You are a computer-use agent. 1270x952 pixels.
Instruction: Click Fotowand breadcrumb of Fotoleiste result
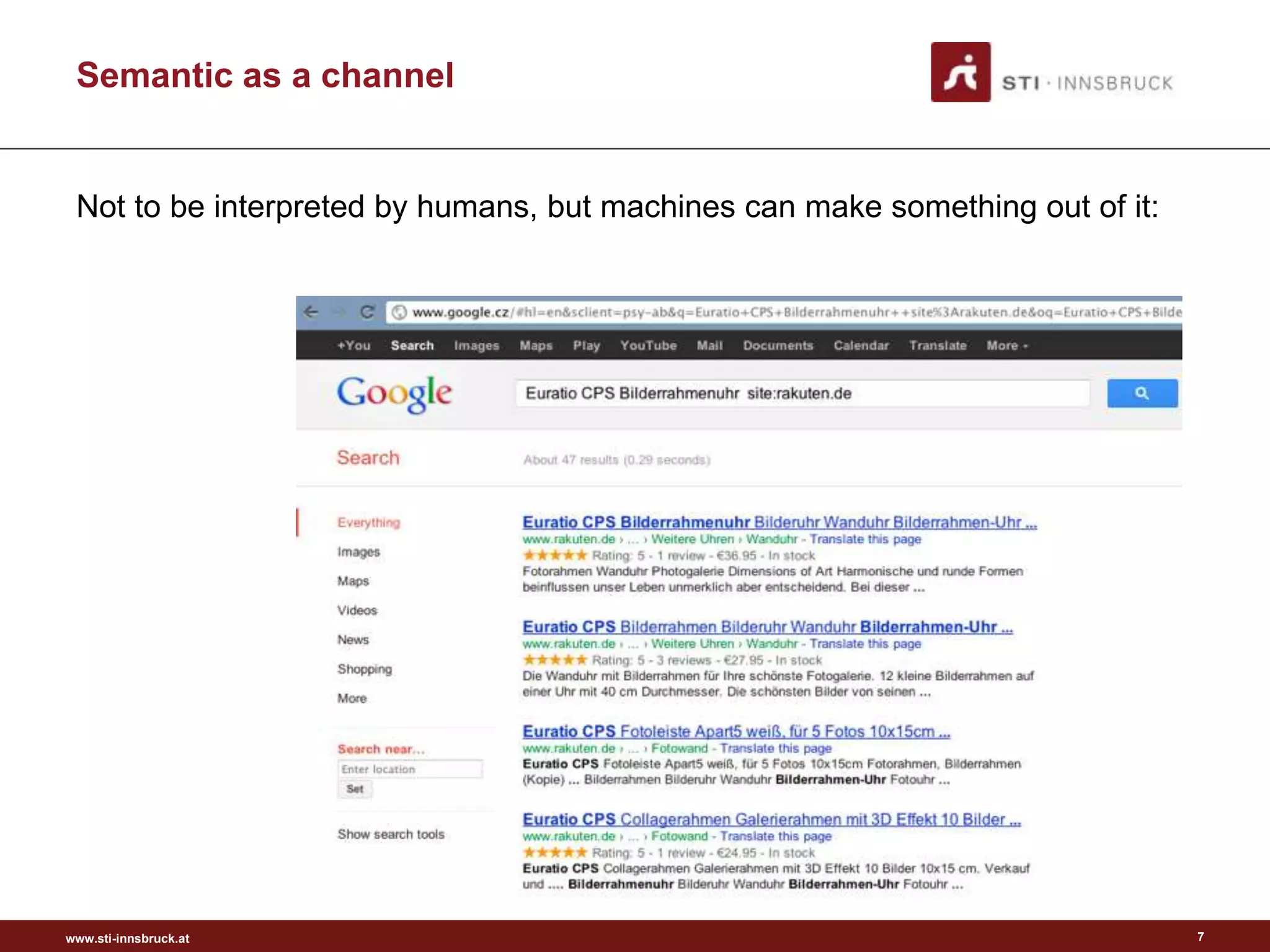pos(679,748)
